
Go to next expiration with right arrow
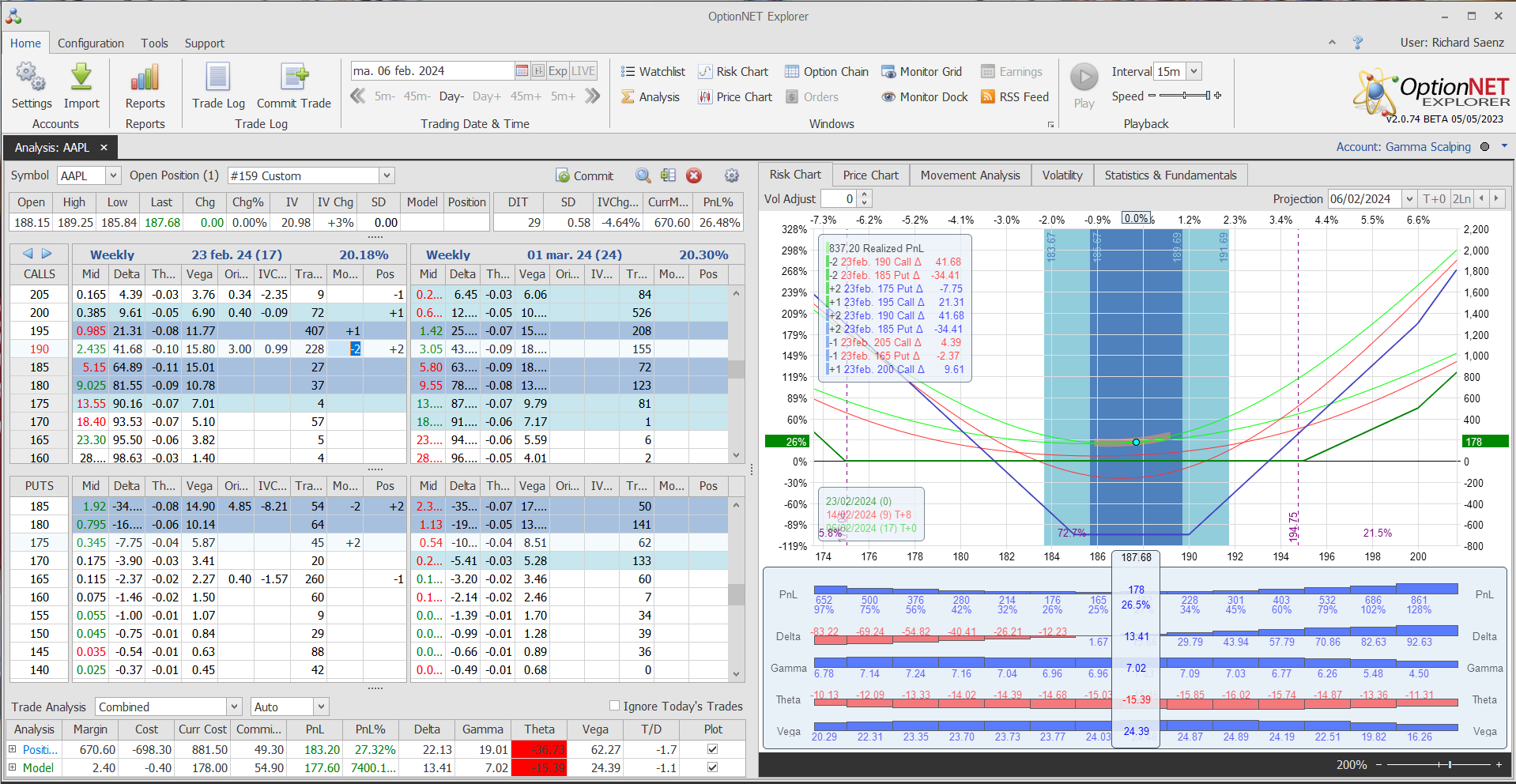pyautogui.click(x=47, y=254)
